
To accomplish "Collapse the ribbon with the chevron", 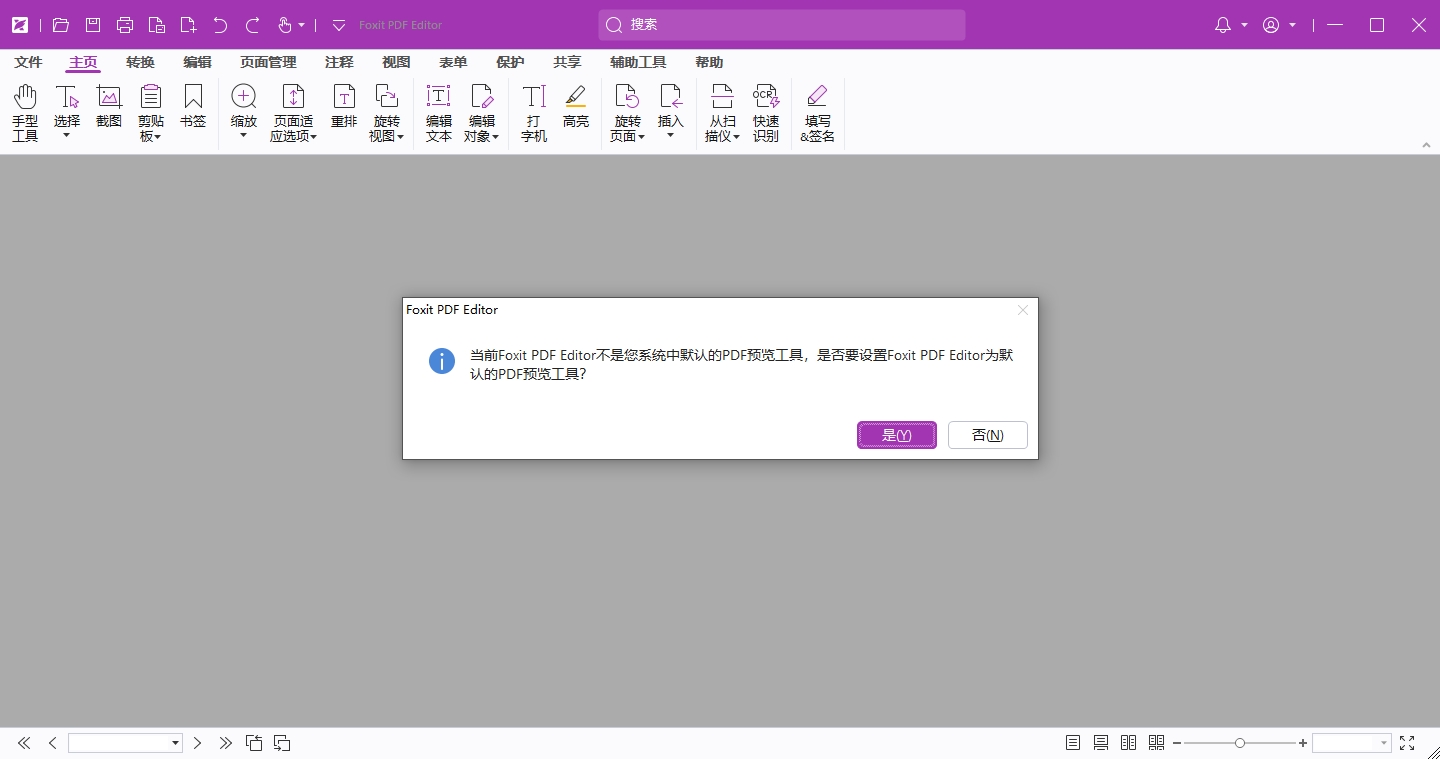I will pos(1427,146).
